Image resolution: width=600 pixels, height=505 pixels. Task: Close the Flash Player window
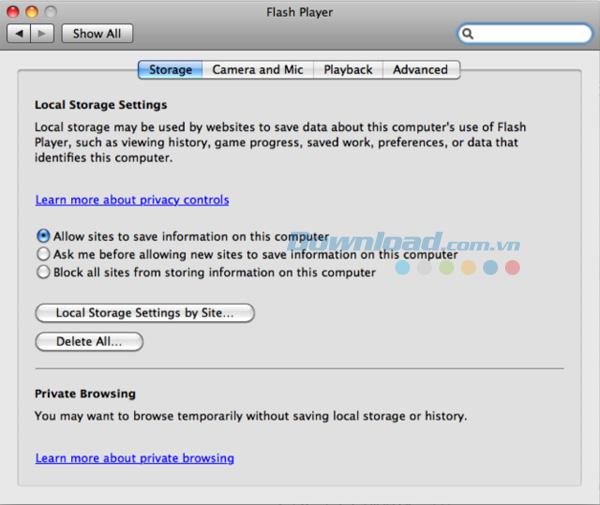13,12
